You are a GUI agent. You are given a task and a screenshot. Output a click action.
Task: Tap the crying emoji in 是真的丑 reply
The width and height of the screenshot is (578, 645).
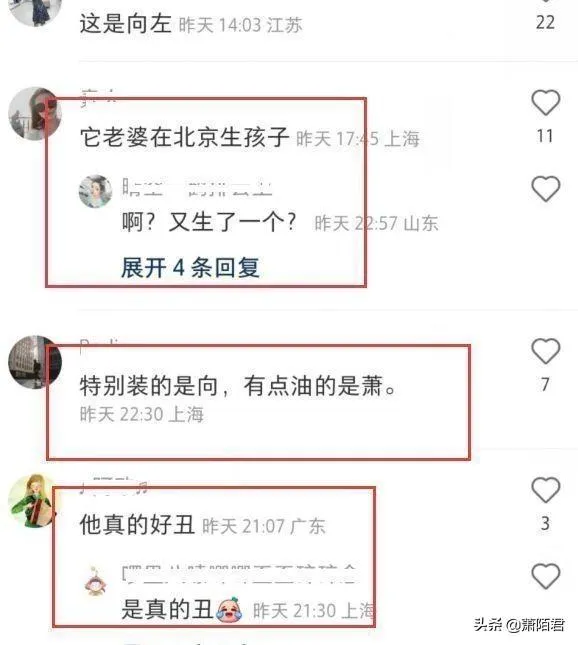tap(230, 610)
